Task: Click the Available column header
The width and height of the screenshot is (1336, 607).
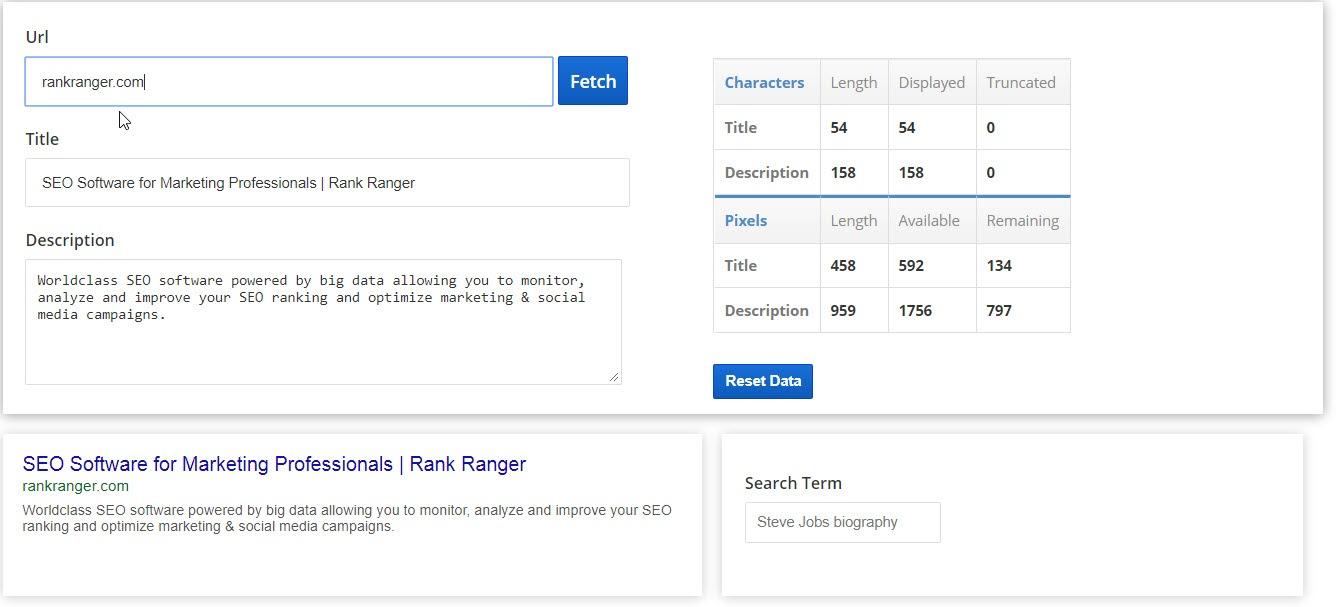Action: (x=929, y=221)
